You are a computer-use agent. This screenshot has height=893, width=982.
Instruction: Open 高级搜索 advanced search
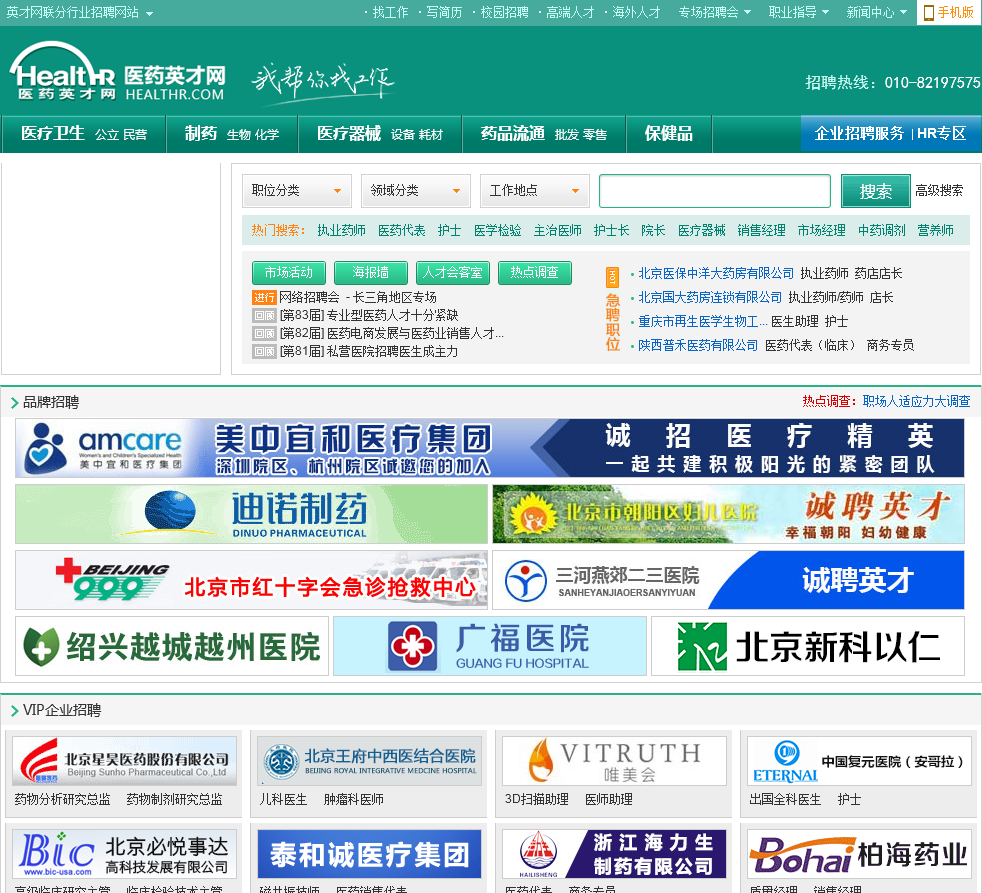tap(939, 190)
